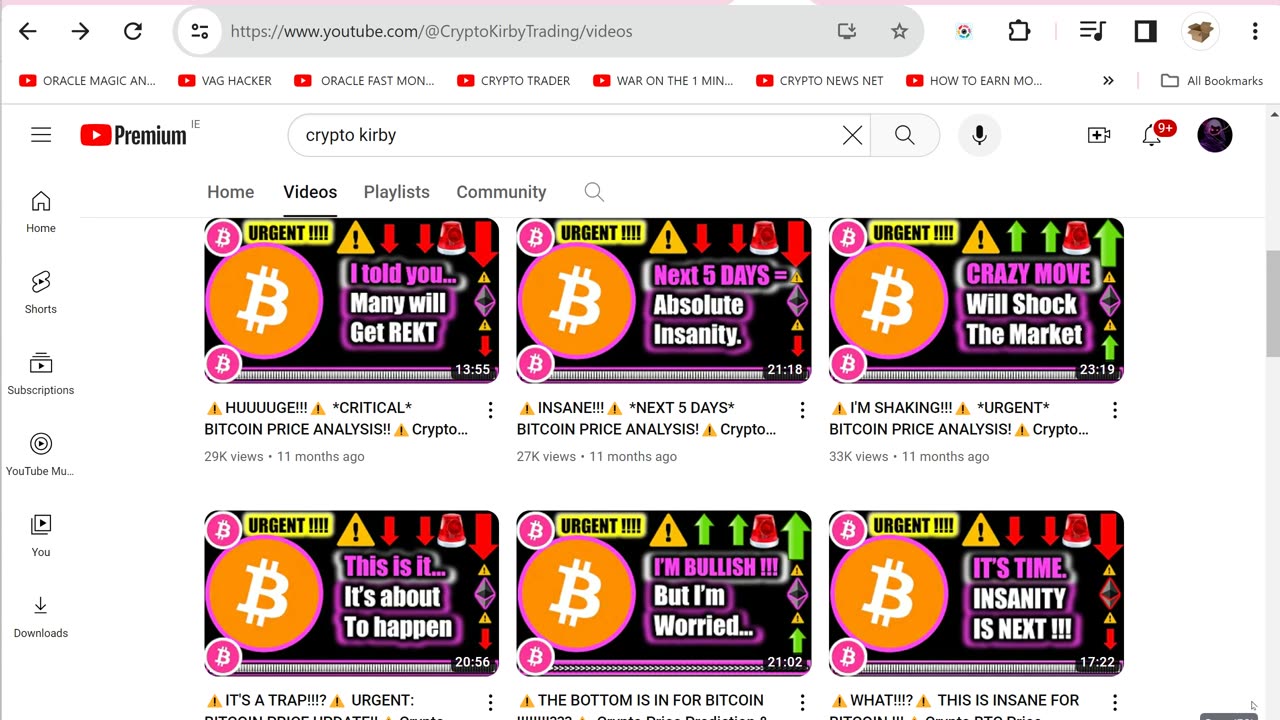Open the browser three-dot menu
The height and width of the screenshot is (720, 1280).
pyautogui.click(x=1255, y=31)
